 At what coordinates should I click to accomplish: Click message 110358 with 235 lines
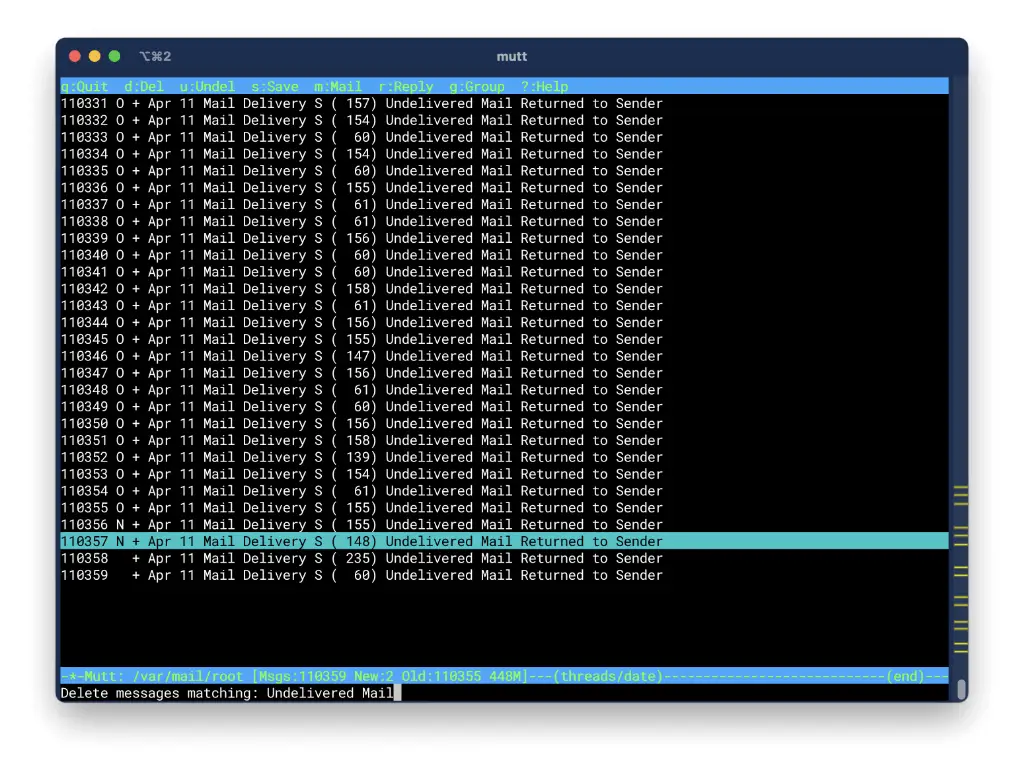click(x=361, y=558)
